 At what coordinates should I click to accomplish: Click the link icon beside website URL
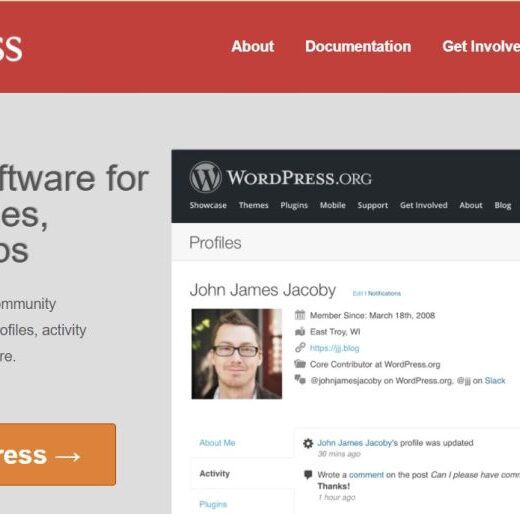point(300,347)
